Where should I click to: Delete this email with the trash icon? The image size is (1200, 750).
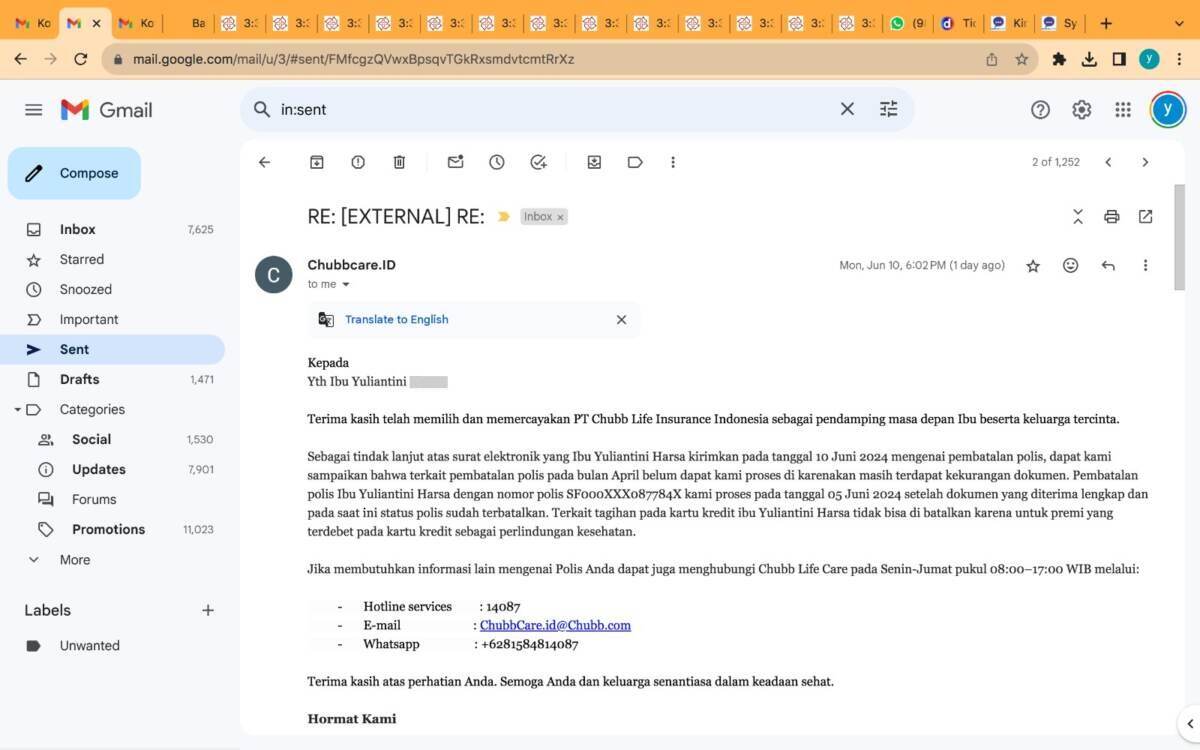[x=399, y=162]
